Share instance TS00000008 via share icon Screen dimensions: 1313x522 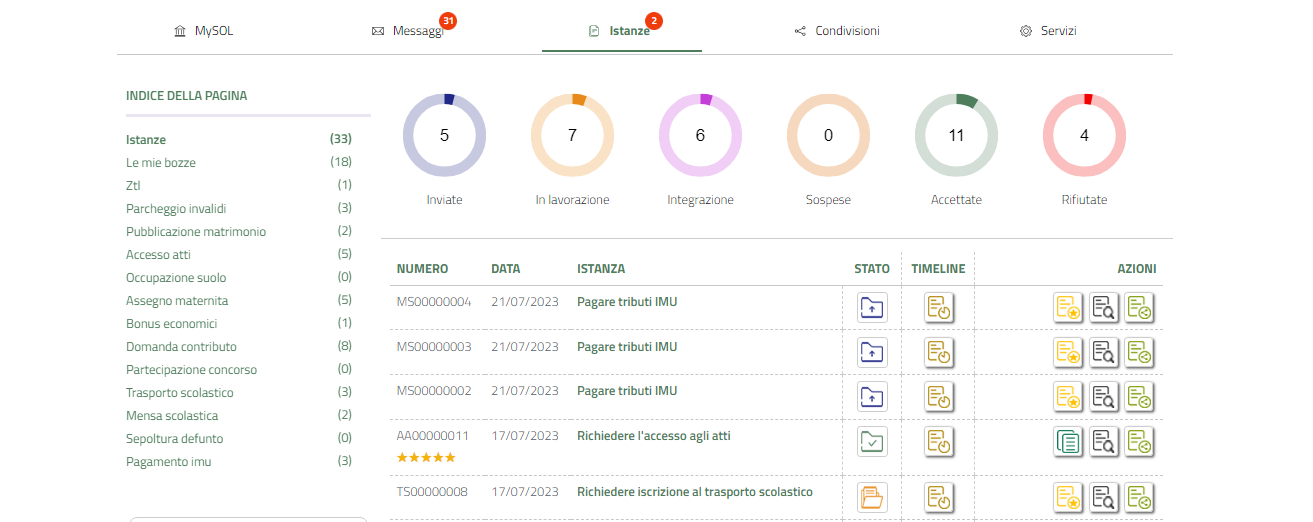pyautogui.click(x=1139, y=497)
